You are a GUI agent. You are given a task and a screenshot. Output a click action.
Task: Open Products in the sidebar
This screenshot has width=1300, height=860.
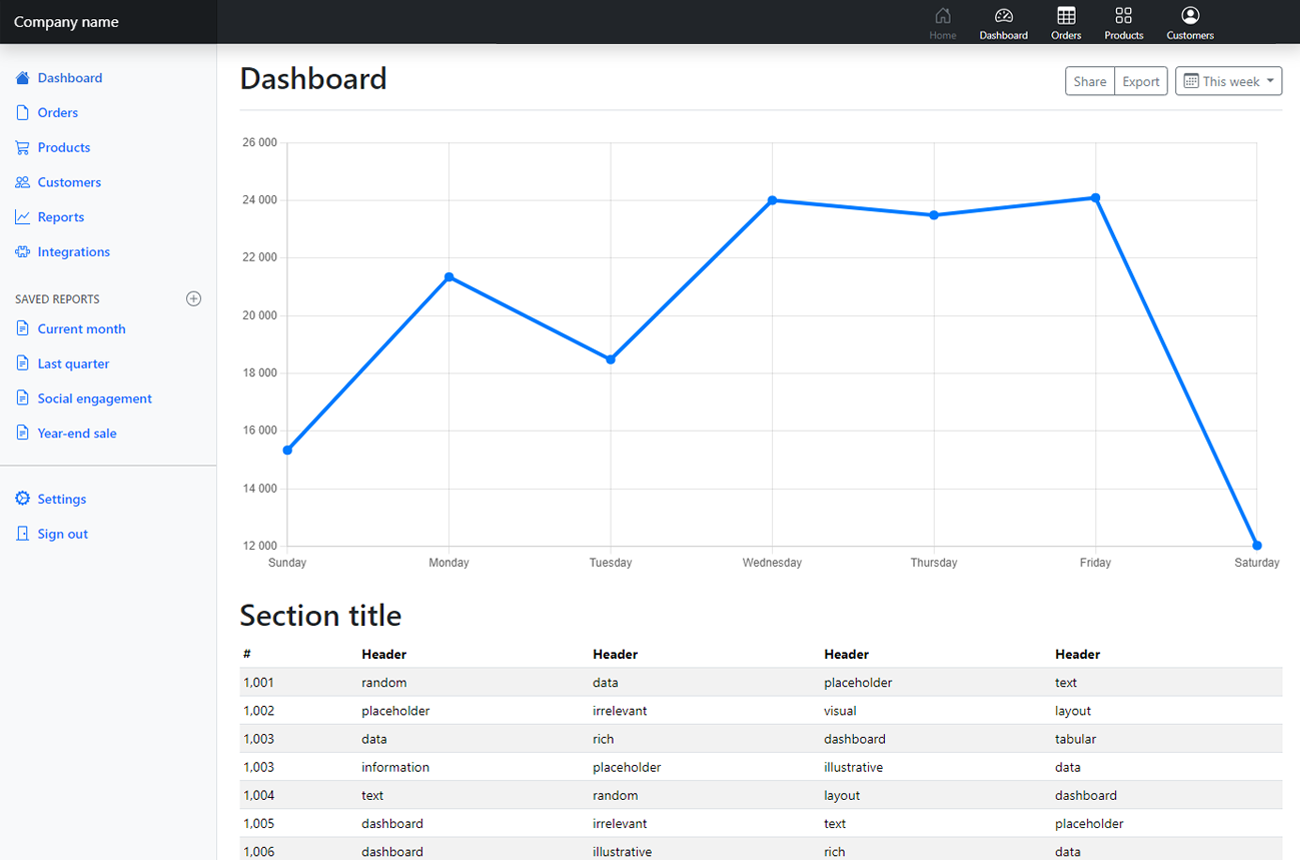pyautogui.click(x=64, y=147)
